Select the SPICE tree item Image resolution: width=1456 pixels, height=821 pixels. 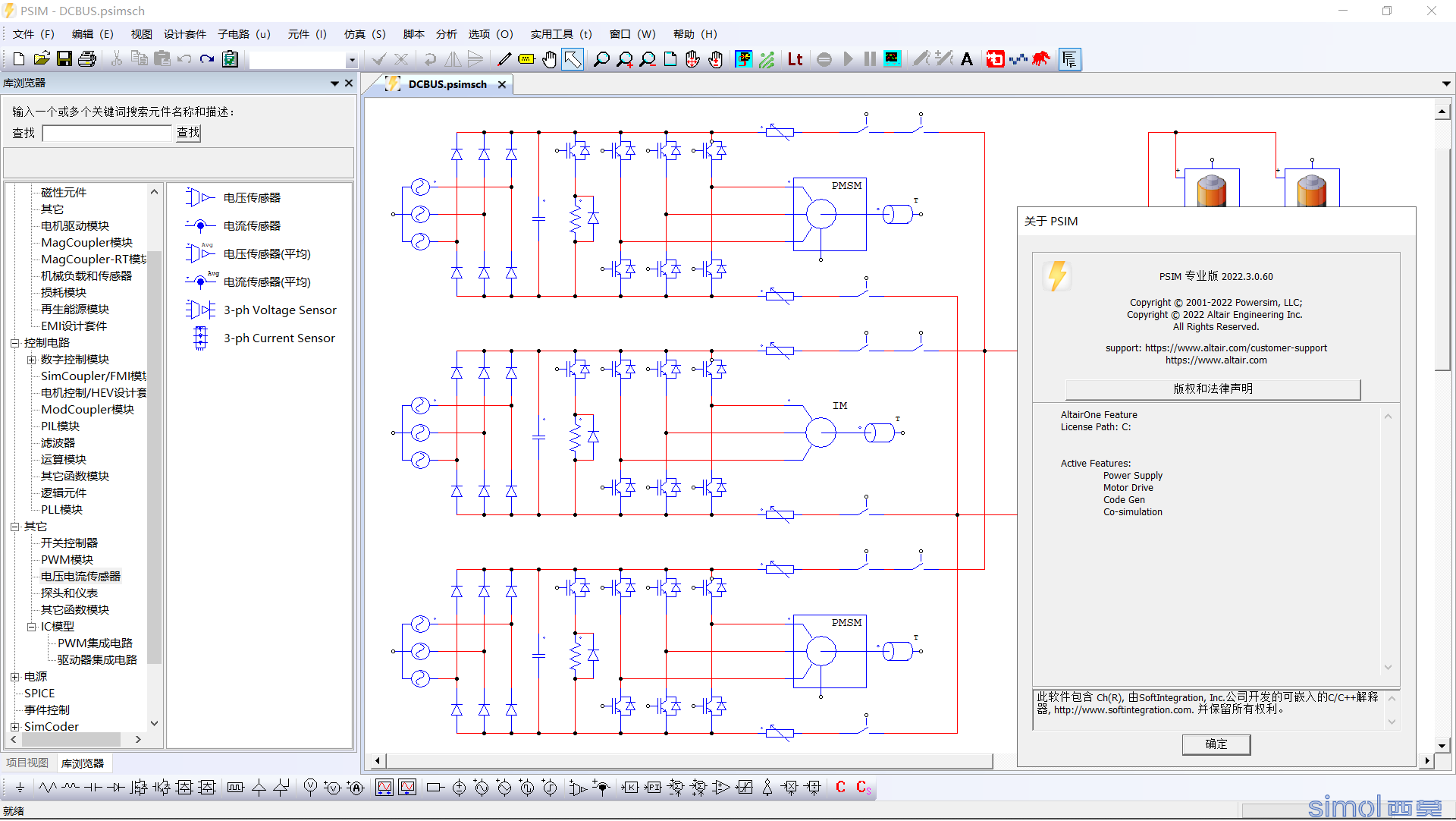pos(39,694)
